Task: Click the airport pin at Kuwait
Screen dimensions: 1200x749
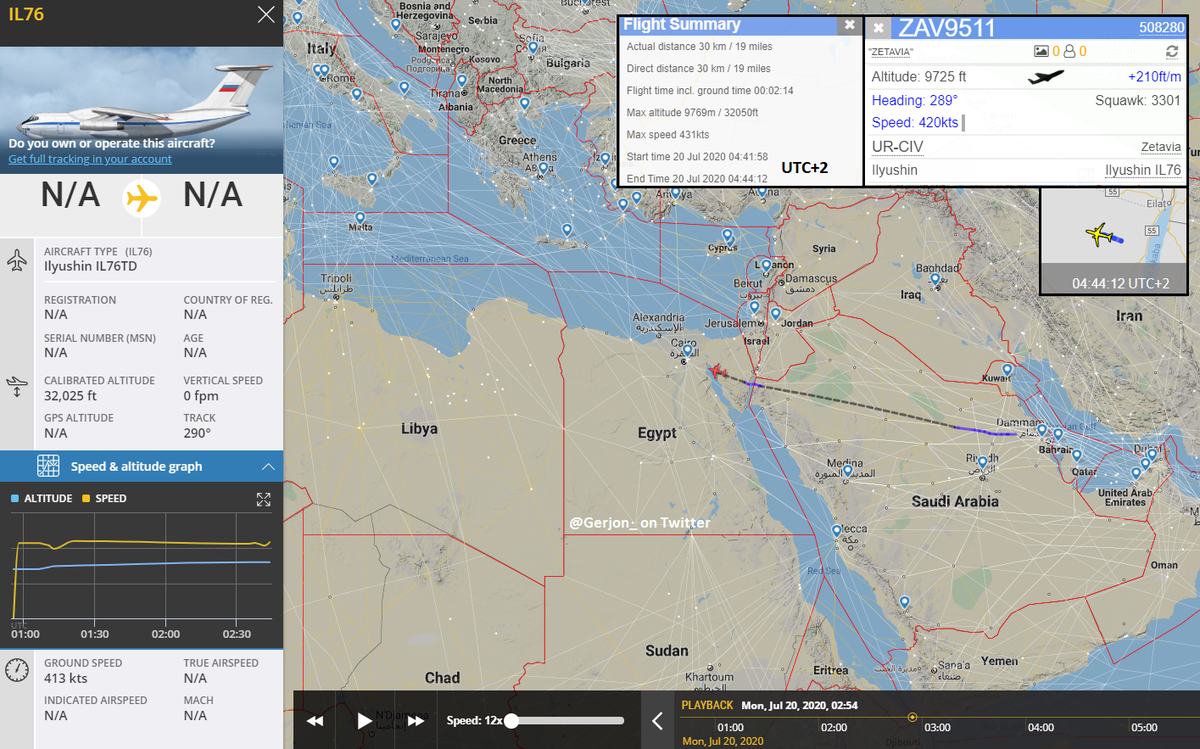Action: click(x=1007, y=370)
